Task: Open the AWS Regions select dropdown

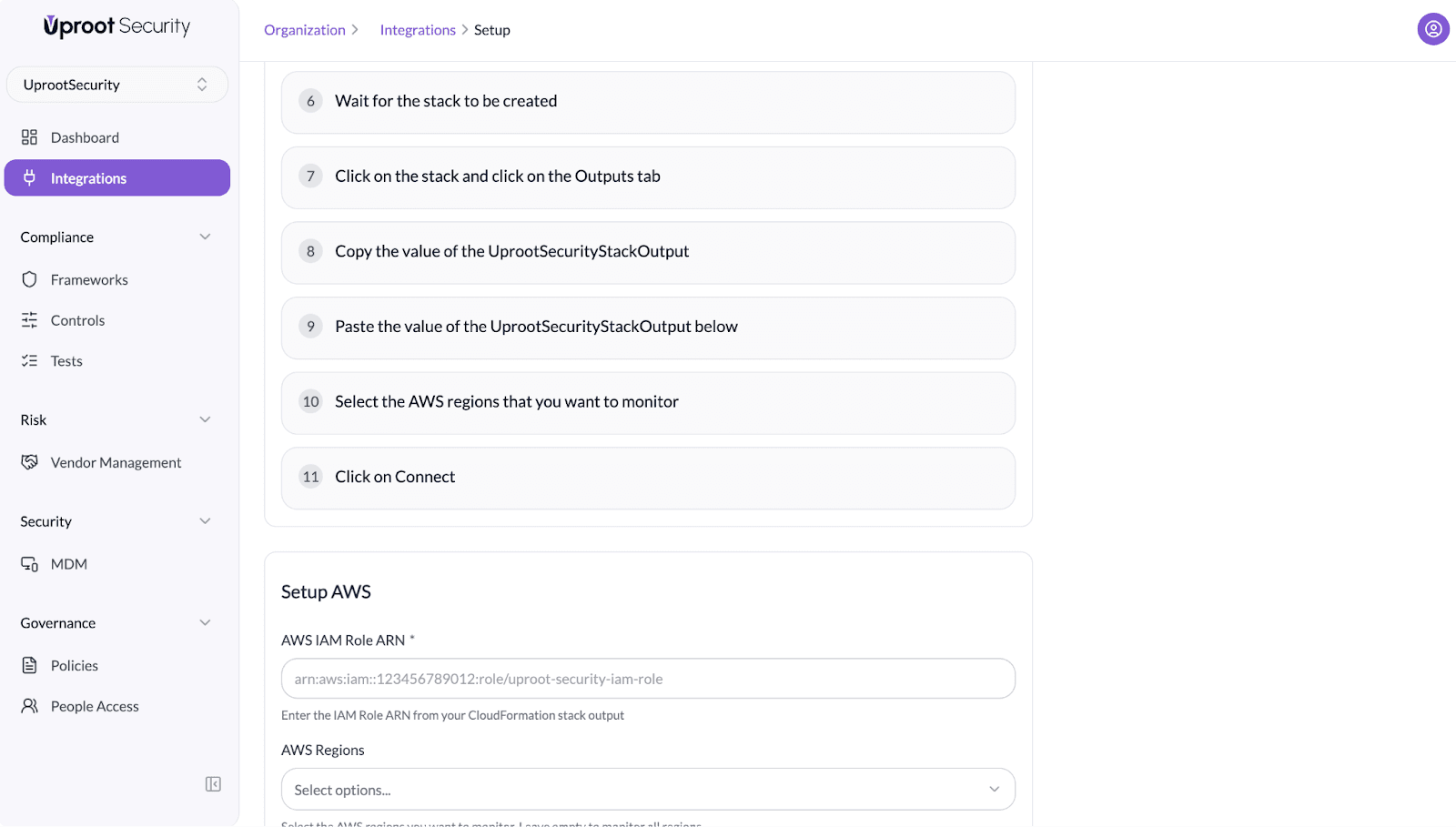Action: [648, 790]
